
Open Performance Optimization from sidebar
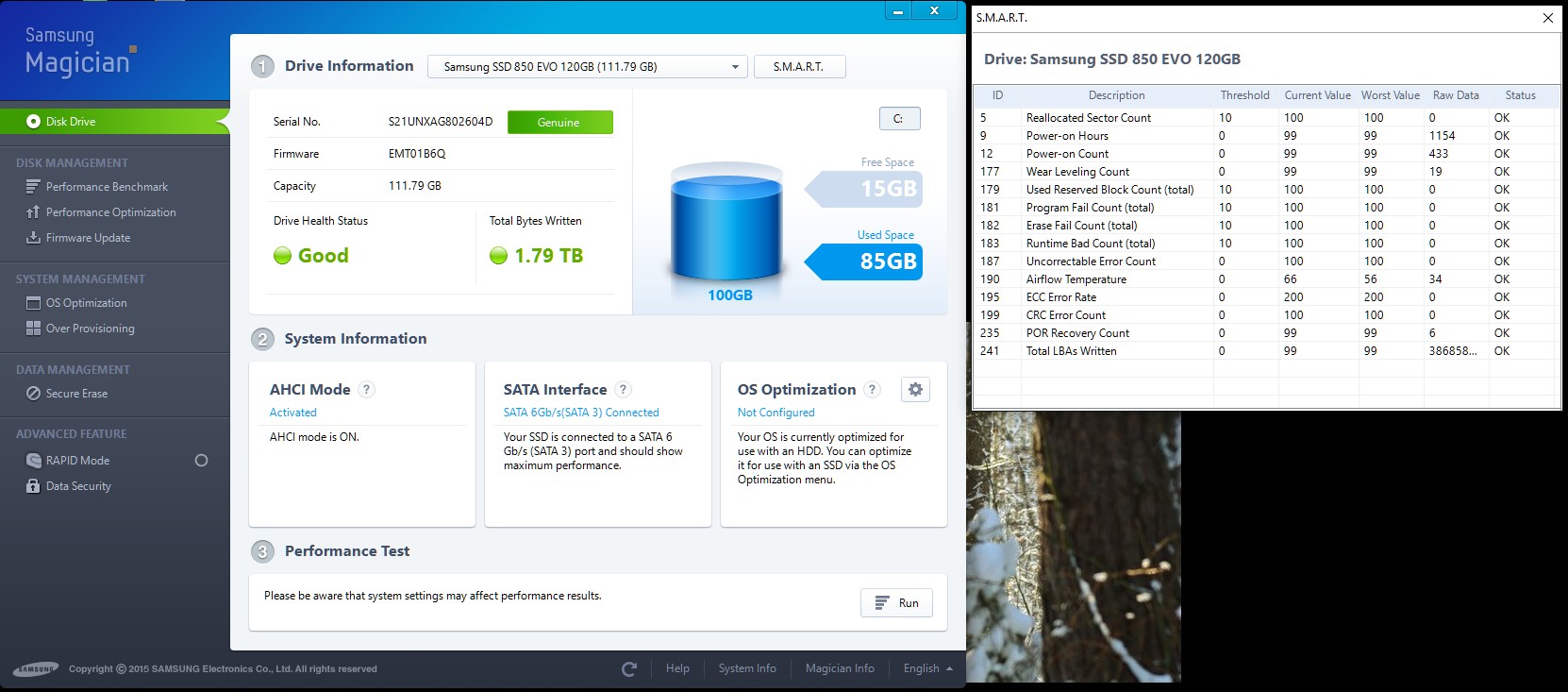click(x=110, y=212)
